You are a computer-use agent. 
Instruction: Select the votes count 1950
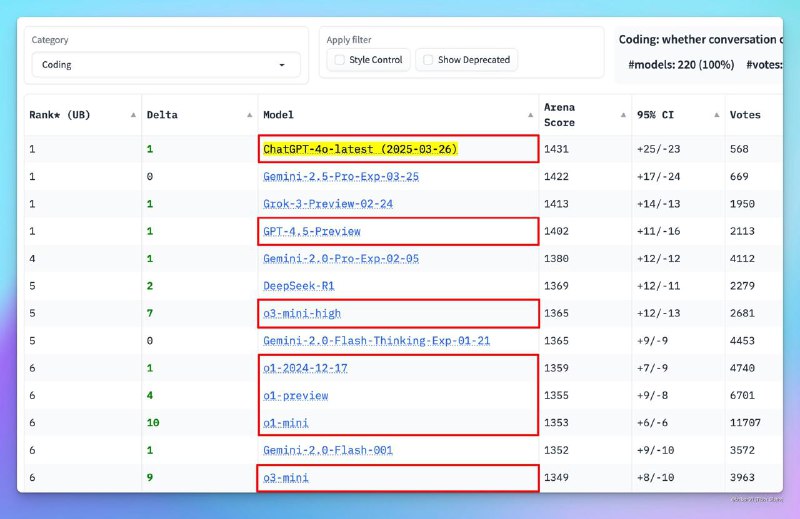pyautogui.click(x=742, y=204)
